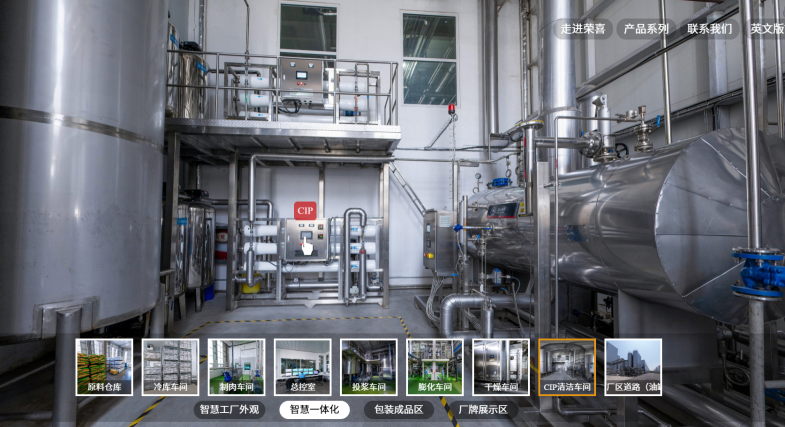Go to the 制肉车间 scene thumbnail
The image size is (785, 427).
coord(236,367)
